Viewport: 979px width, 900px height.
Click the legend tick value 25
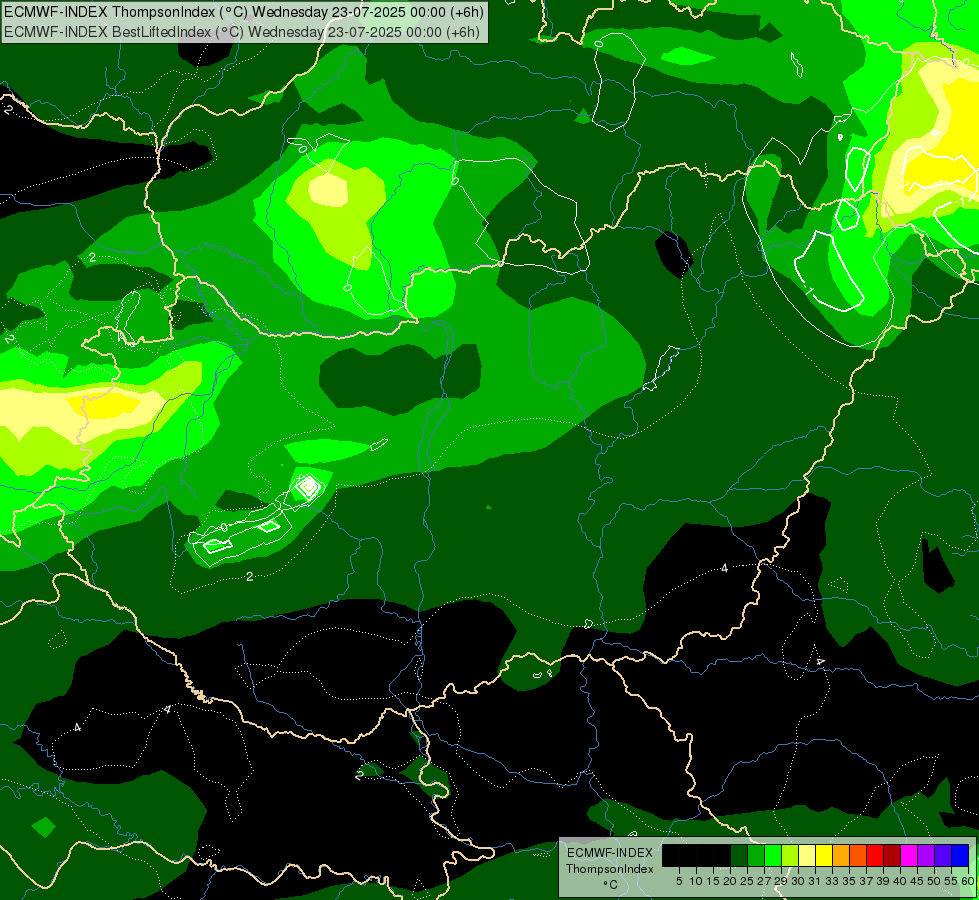click(747, 881)
